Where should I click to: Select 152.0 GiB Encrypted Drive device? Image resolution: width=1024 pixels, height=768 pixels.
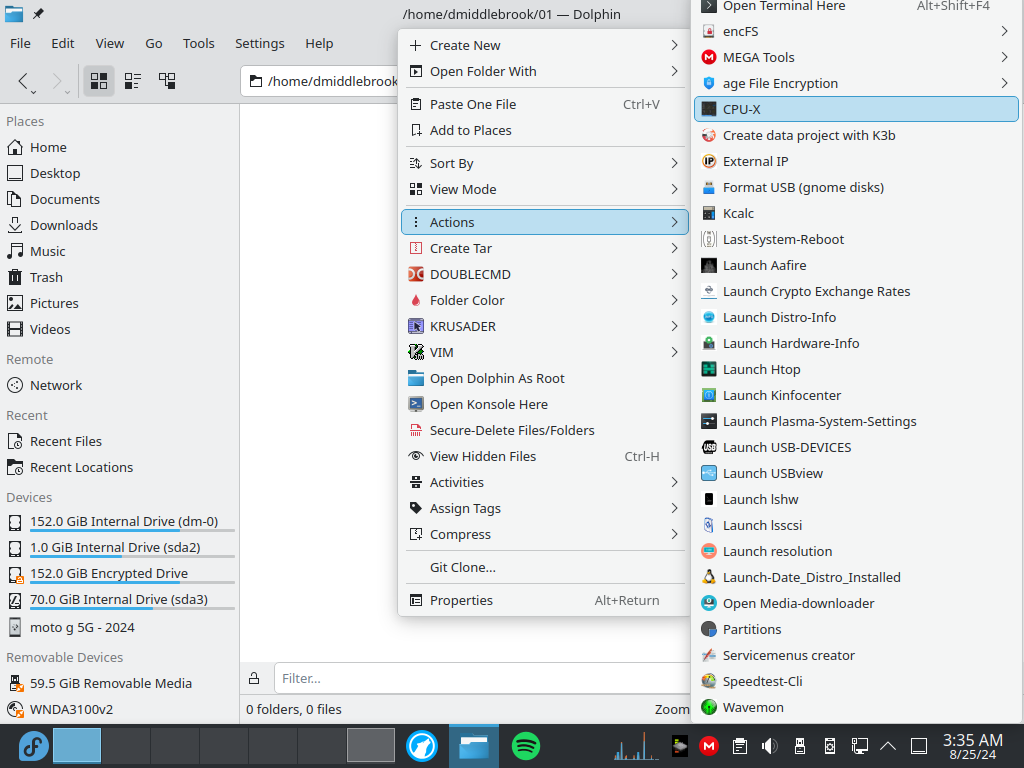[x=120, y=574]
